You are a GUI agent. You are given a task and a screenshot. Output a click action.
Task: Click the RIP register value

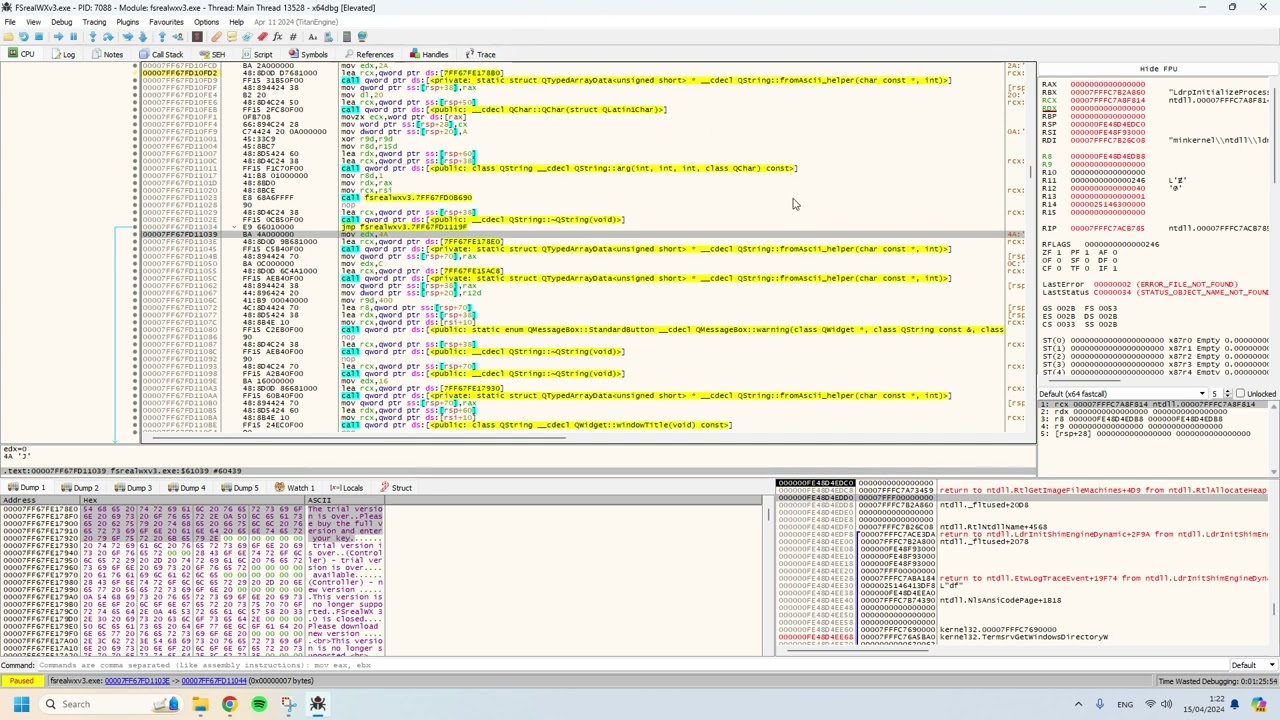pos(1107,228)
